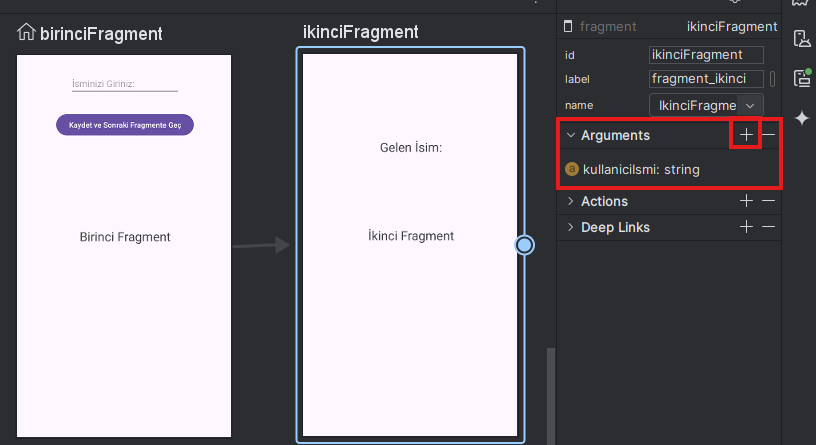Remove deep link using minus icon

pos(768,227)
